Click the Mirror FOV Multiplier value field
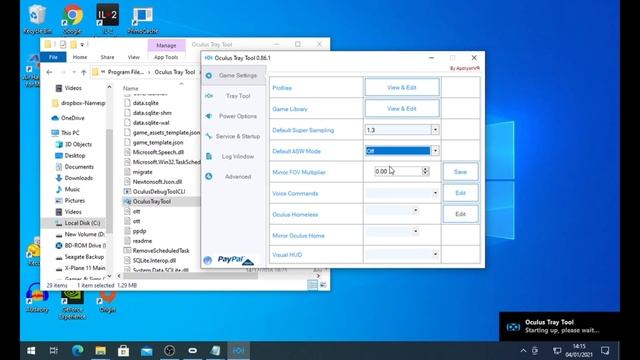The image size is (640, 360). click(398, 171)
